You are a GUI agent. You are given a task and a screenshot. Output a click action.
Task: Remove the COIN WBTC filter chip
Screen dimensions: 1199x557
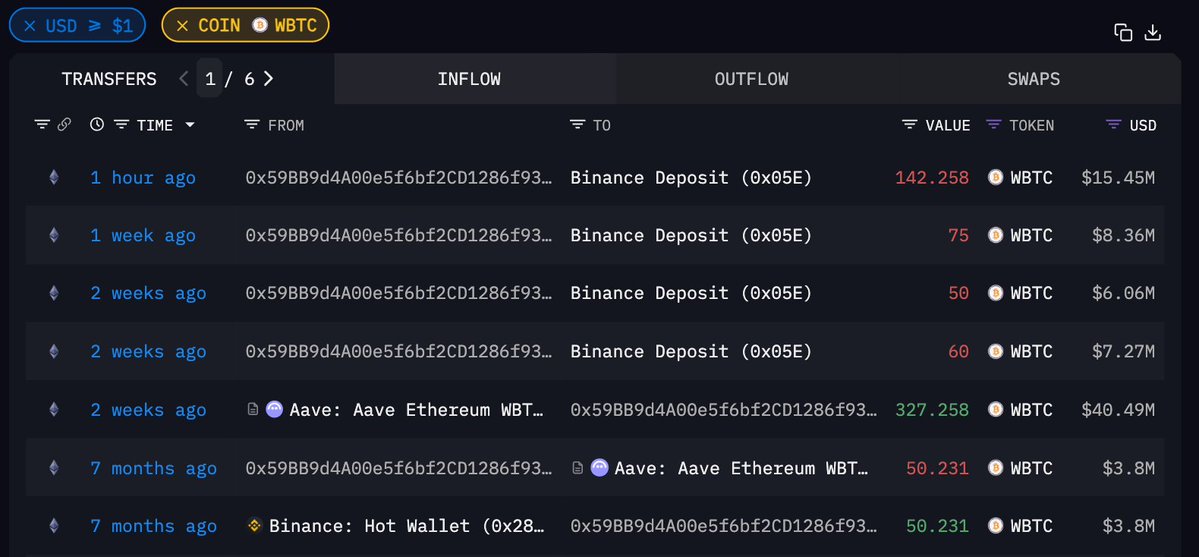point(182,25)
